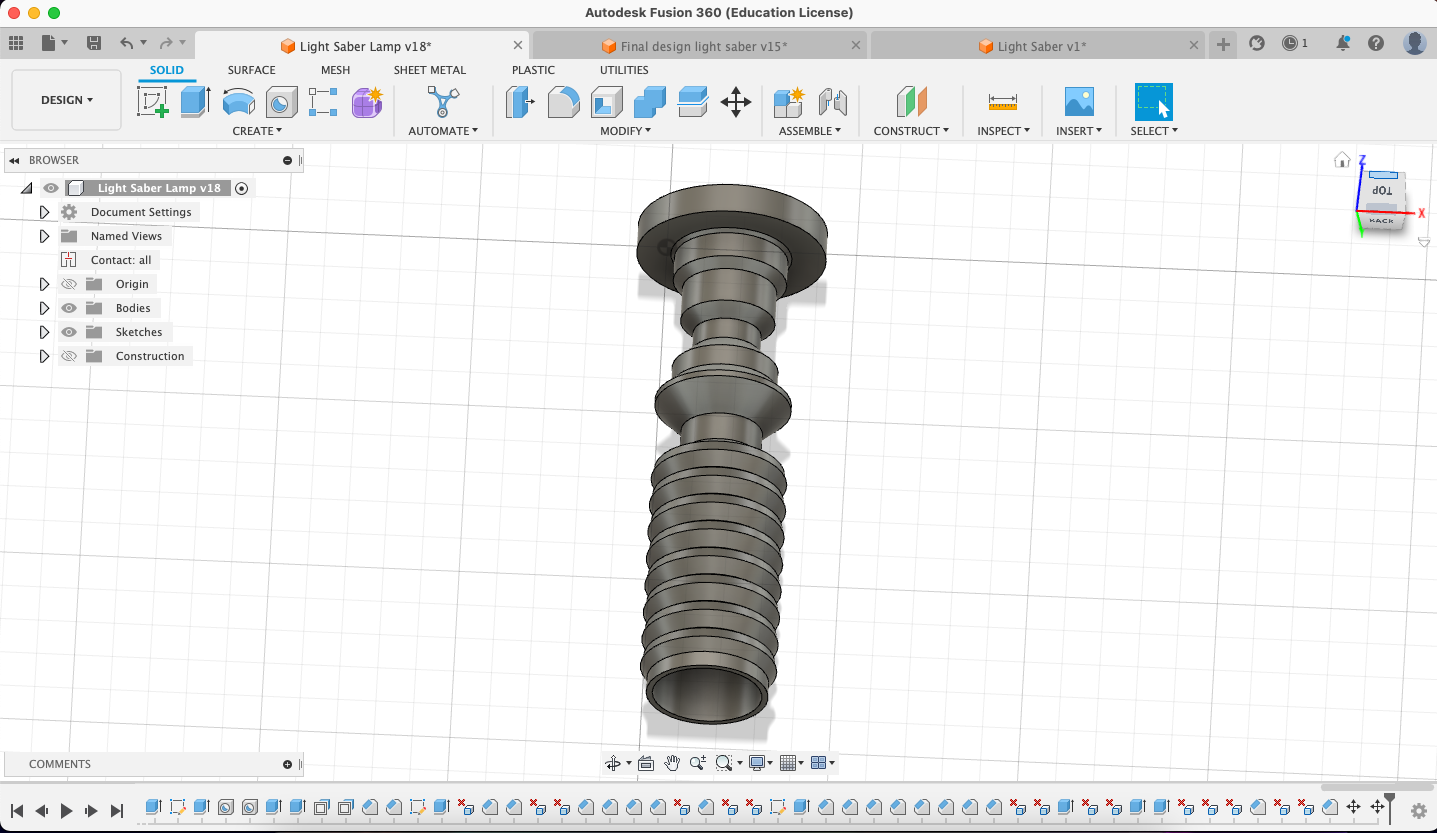
Task: Open timeline settings gear
Action: coord(1418,810)
